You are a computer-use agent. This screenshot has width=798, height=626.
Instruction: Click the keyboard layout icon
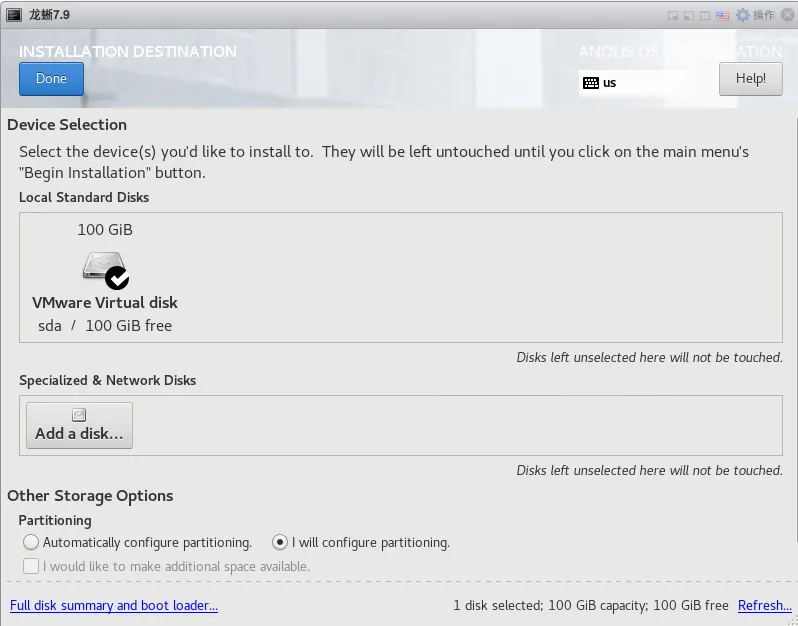pos(591,83)
